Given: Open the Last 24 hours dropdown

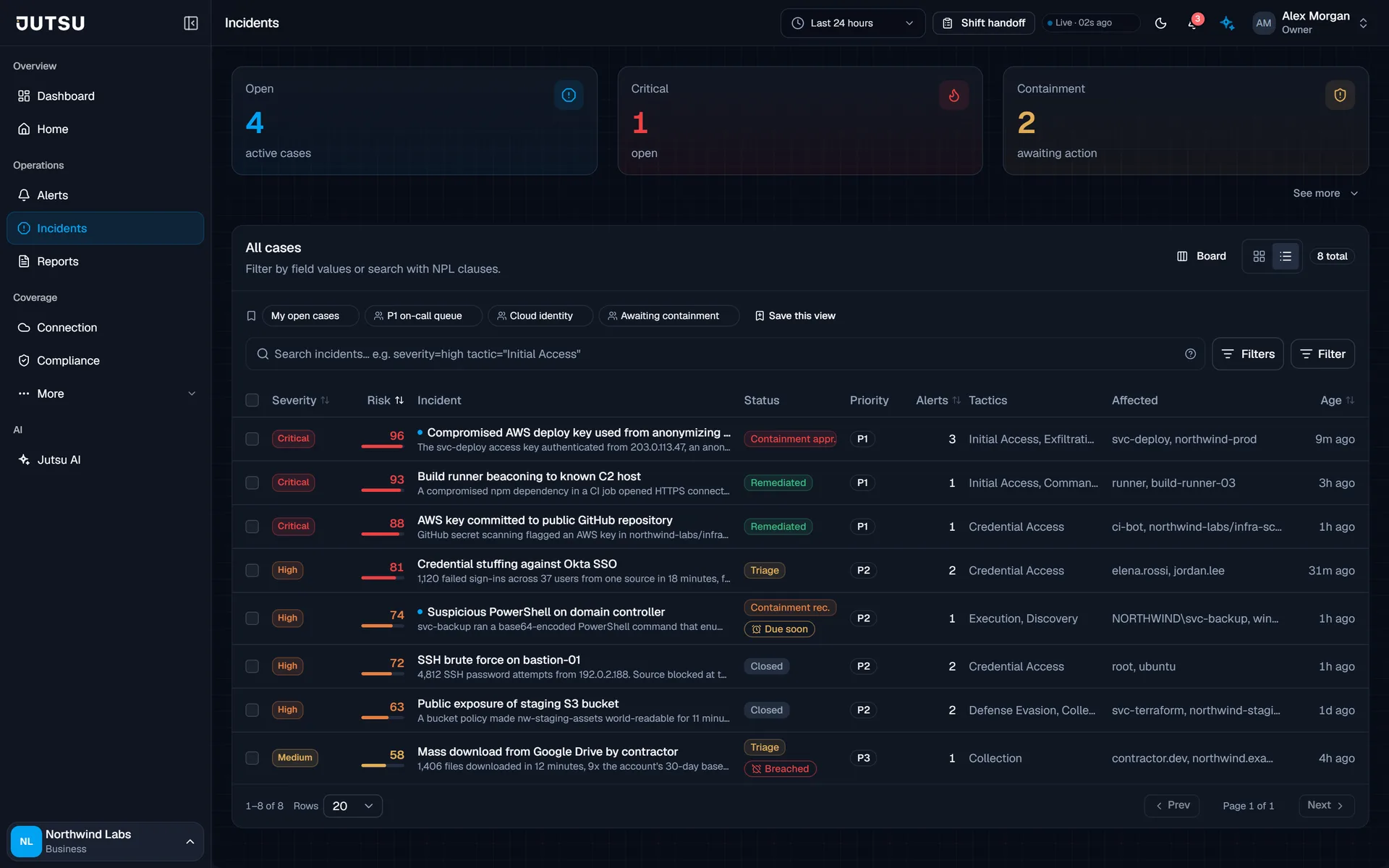Looking at the screenshot, I should pos(852,23).
